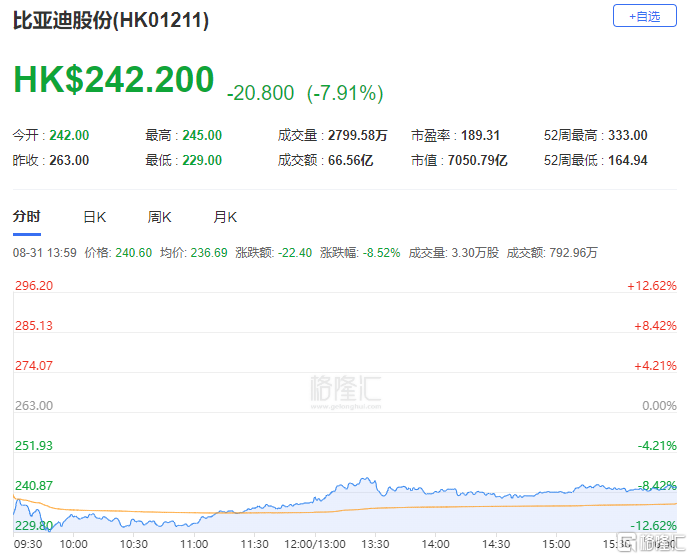Click the 14:30 time marker on axis
The height and width of the screenshot is (559, 692).
[x=496, y=544]
